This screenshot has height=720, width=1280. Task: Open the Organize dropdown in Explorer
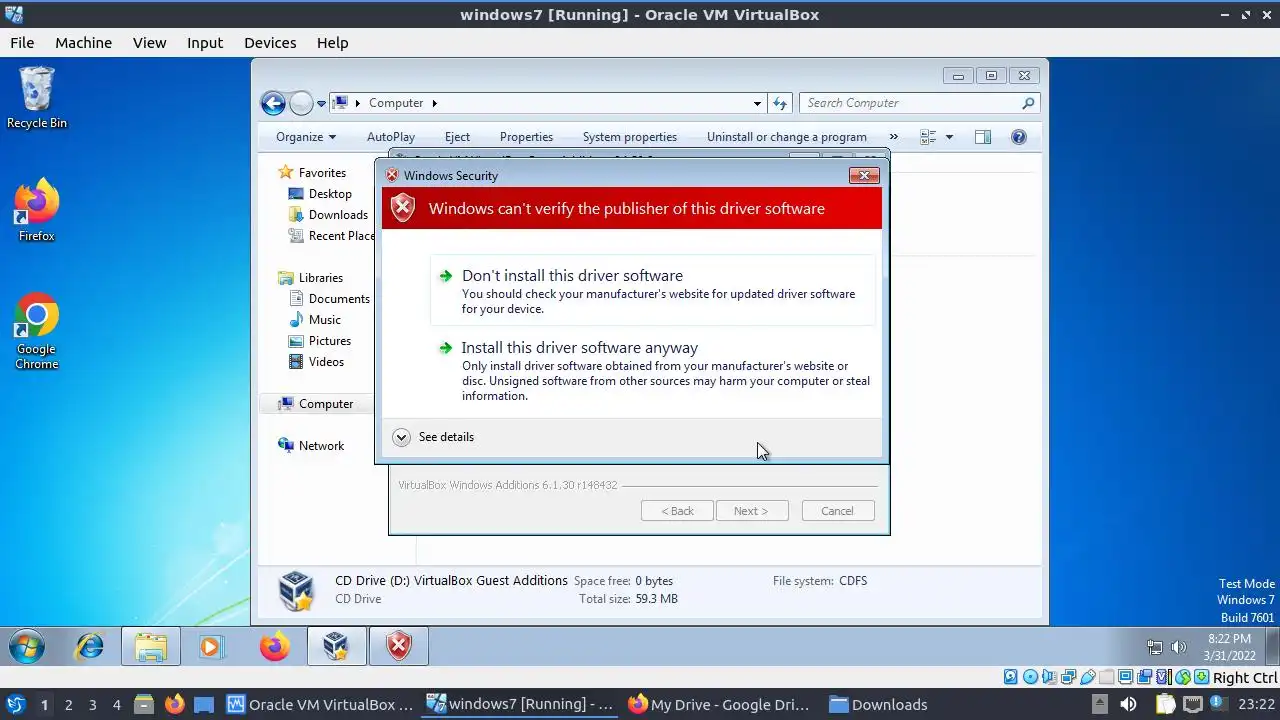pyautogui.click(x=306, y=137)
